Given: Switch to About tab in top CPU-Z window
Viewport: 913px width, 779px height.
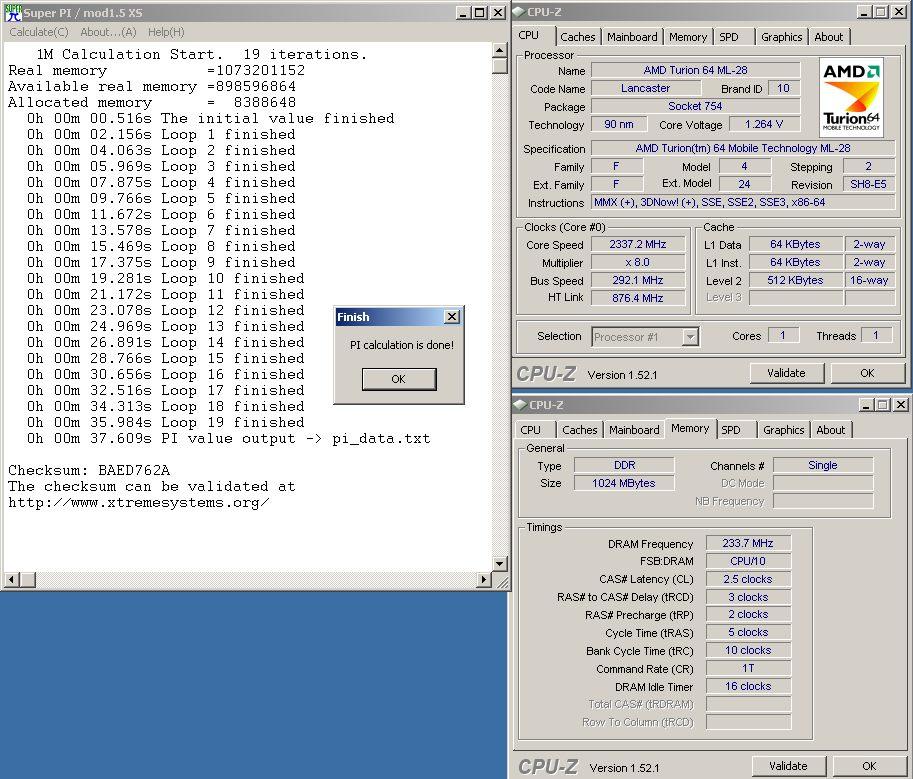Looking at the screenshot, I should pyautogui.click(x=829, y=37).
